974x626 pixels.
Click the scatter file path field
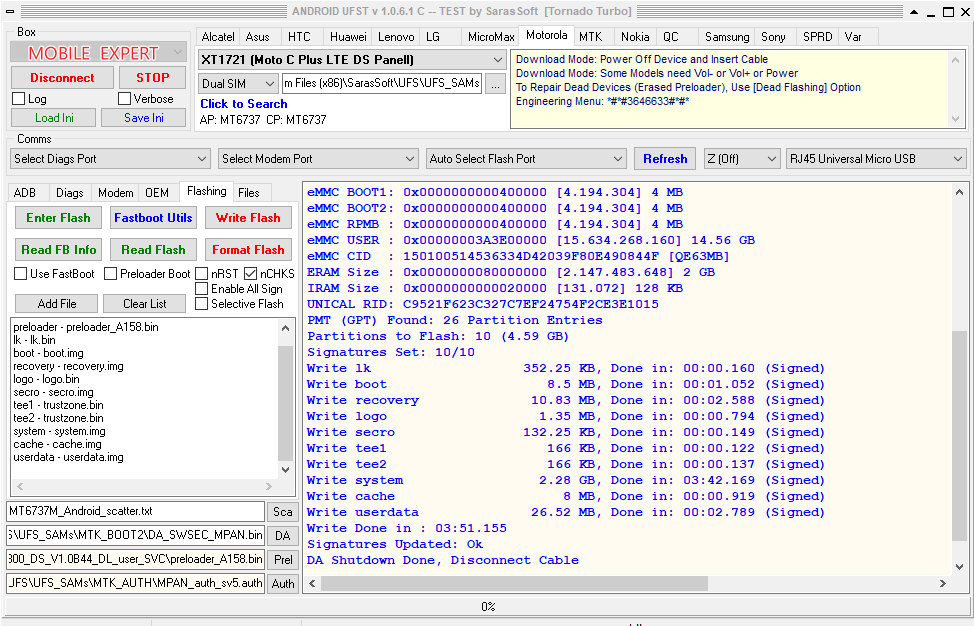[x=136, y=512]
